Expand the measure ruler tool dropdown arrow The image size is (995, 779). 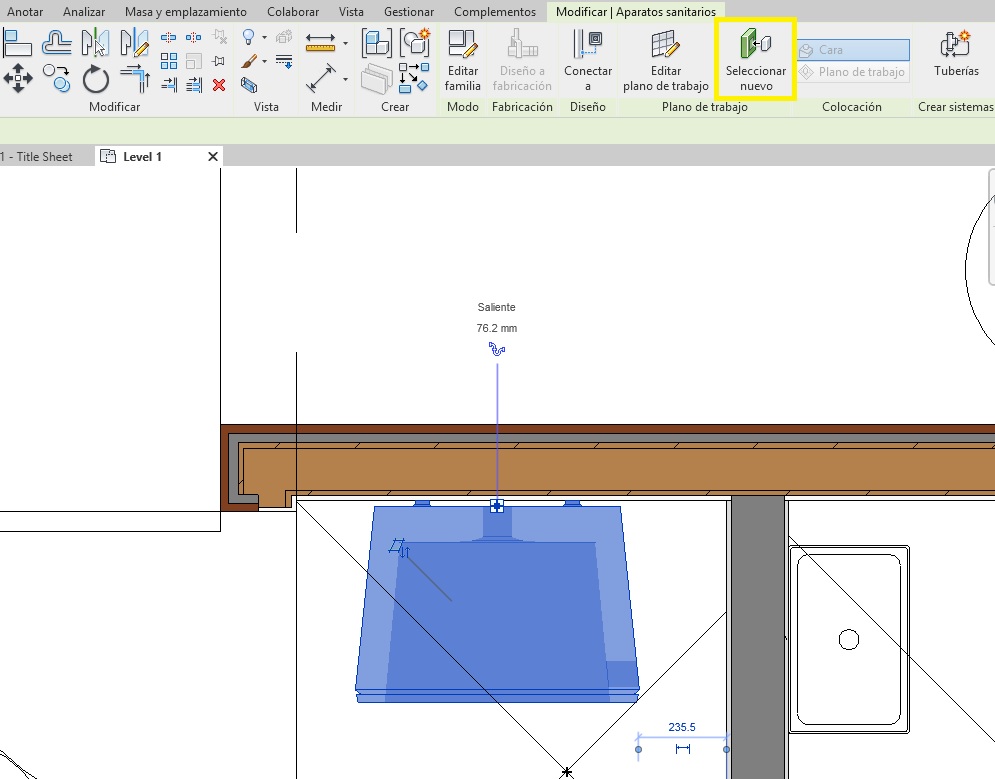[345, 43]
